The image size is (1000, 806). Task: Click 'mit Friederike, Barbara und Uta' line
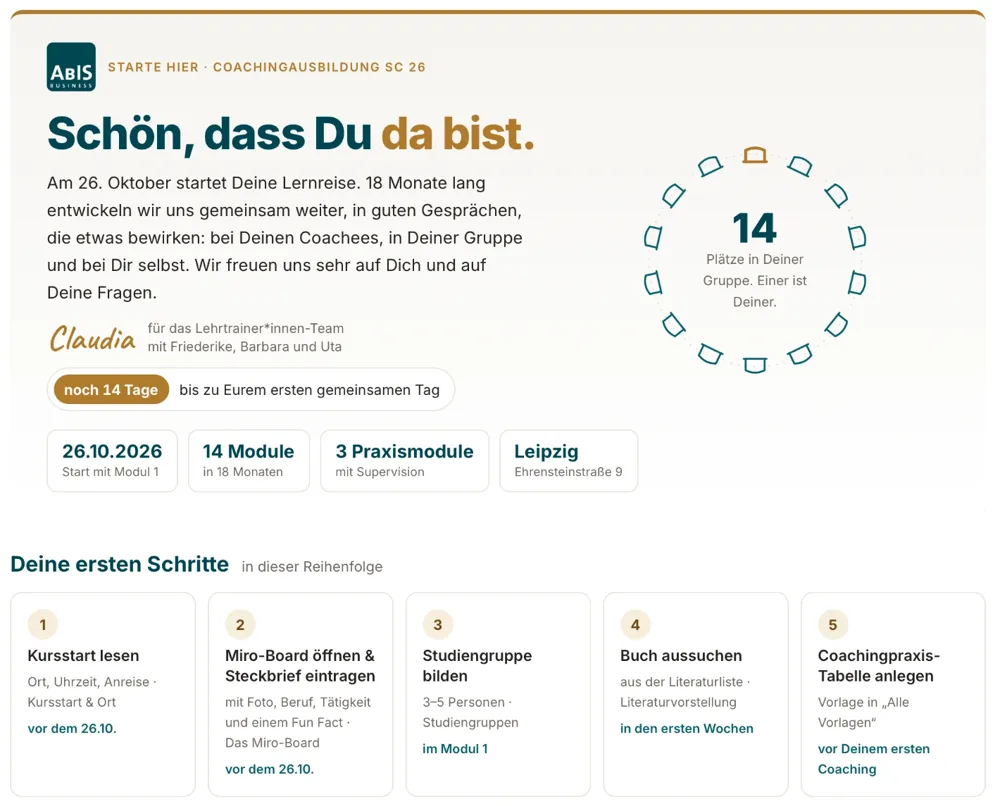click(245, 347)
